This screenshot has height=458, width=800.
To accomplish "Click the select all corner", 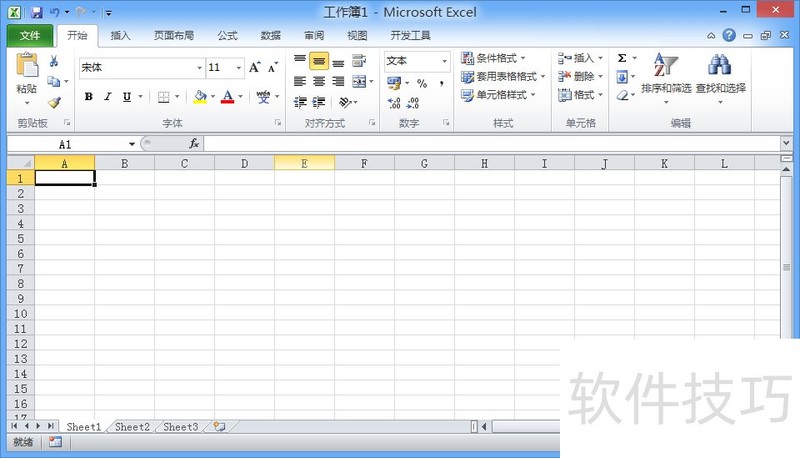I will coord(21,163).
